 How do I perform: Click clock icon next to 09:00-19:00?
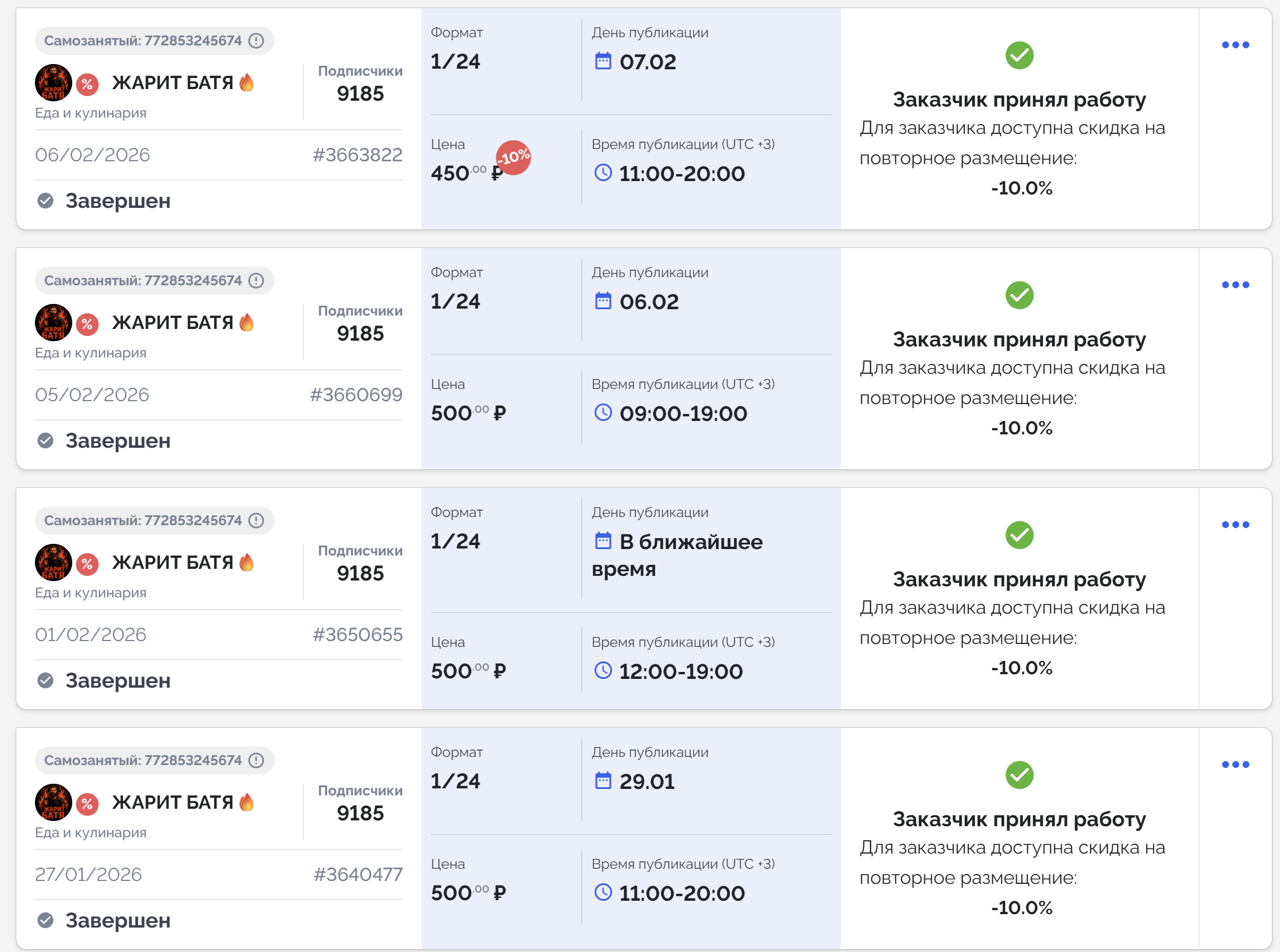point(603,413)
